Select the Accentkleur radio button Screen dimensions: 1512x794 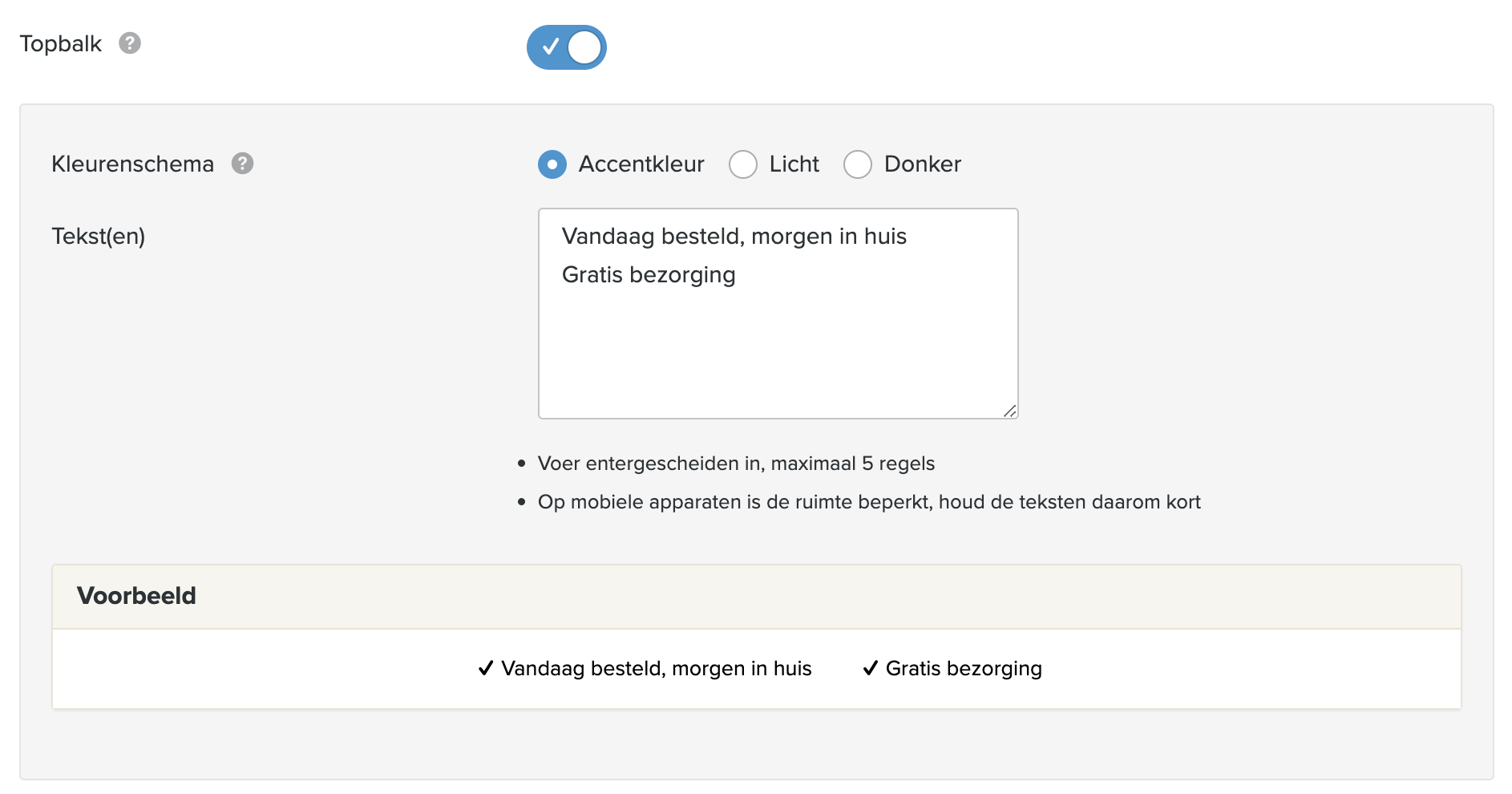click(x=552, y=164)
